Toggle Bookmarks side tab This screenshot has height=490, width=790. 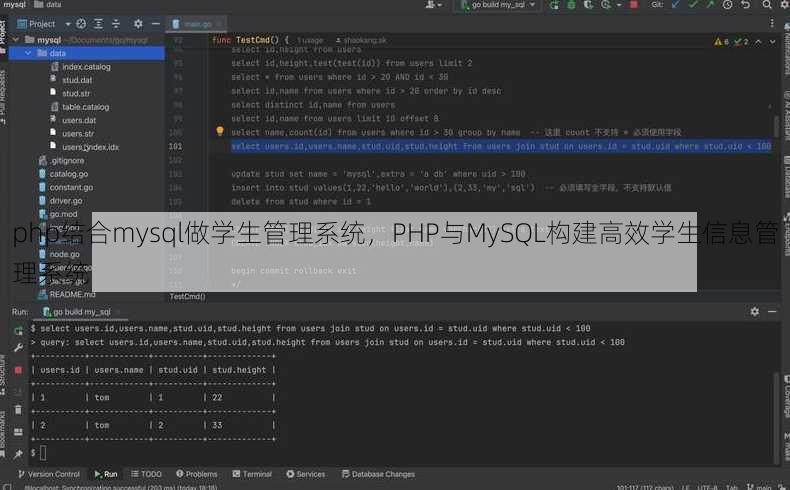(x=4, y=435)
